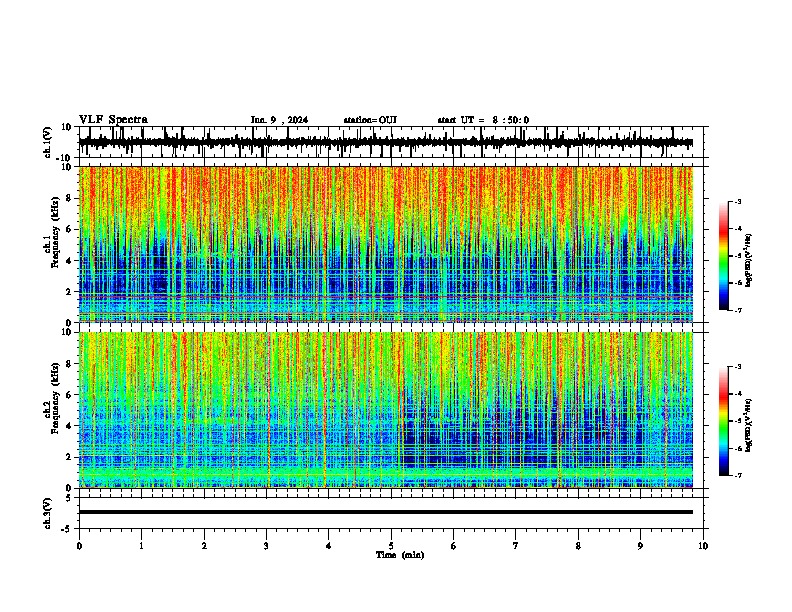Screen dimensions: 792x612
Task: Click the "-3" label on the ch.1 color scale
Action: (738, 201)
